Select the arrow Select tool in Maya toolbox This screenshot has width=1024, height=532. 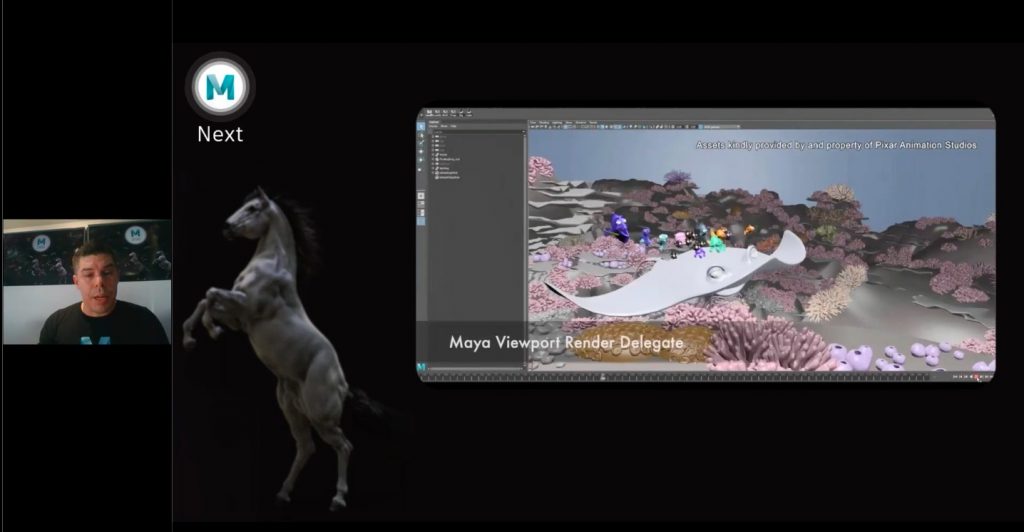421,127
